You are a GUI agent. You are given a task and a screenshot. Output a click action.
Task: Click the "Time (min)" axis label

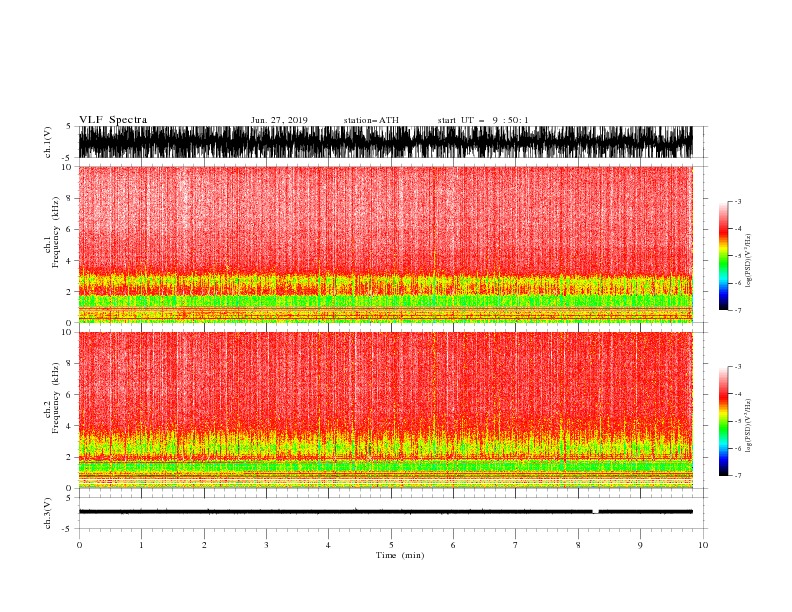pos(400,555)
